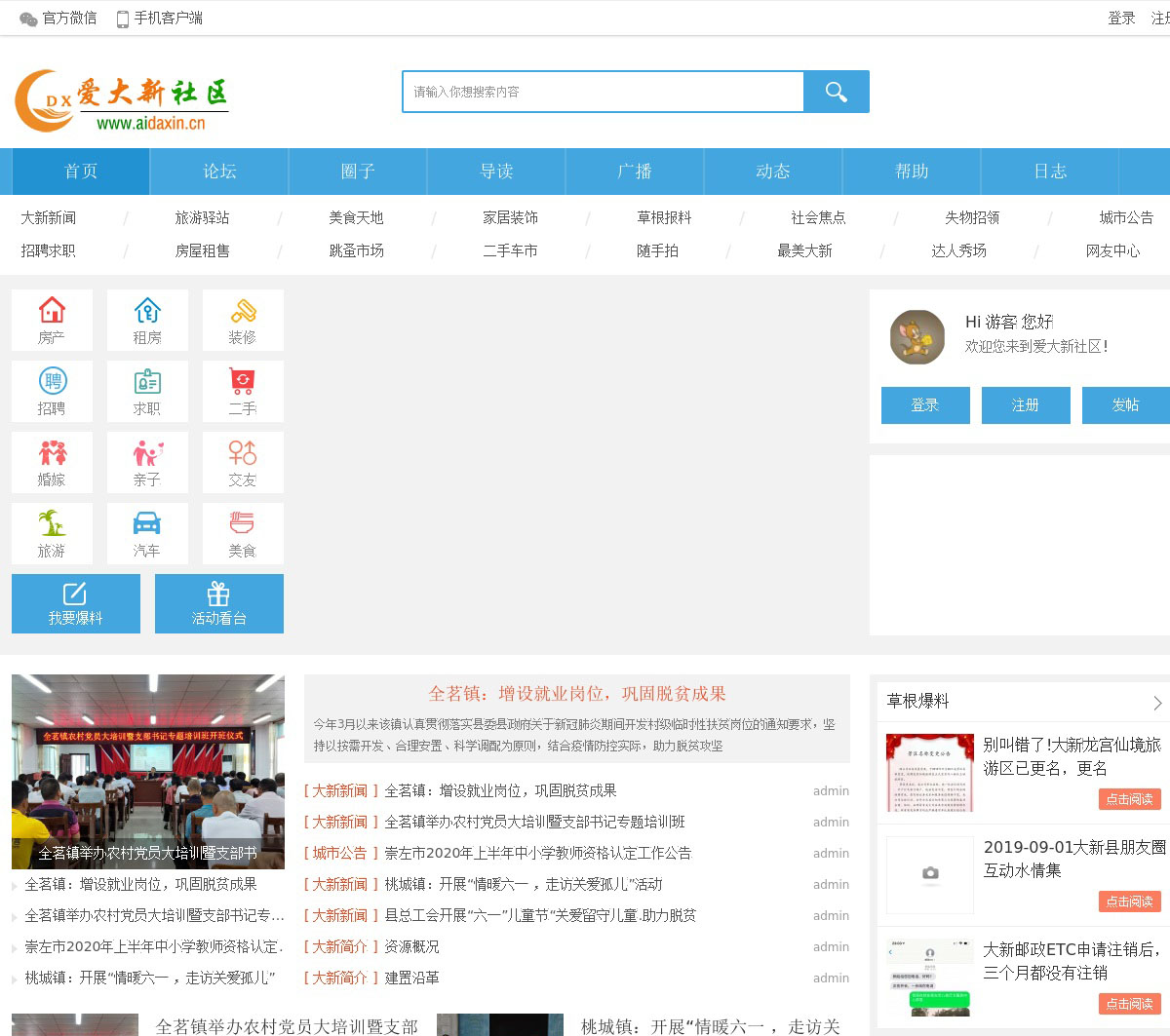Open the 全茗镇 meeting photo thumbnail
The image size is (1170, 1036).
click(x=148, y=771)
